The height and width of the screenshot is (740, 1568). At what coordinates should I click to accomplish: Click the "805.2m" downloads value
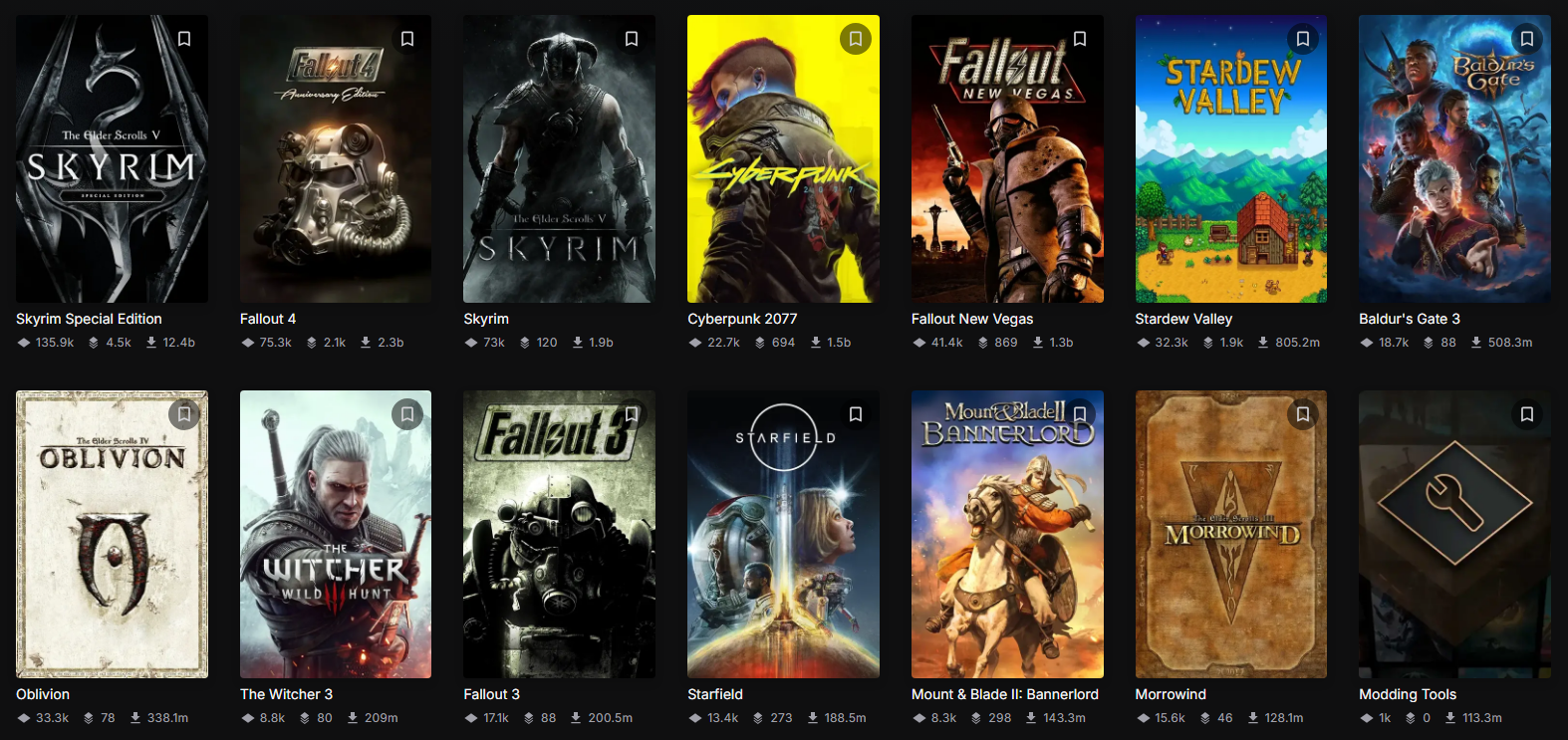click(x=1298, y=343)
